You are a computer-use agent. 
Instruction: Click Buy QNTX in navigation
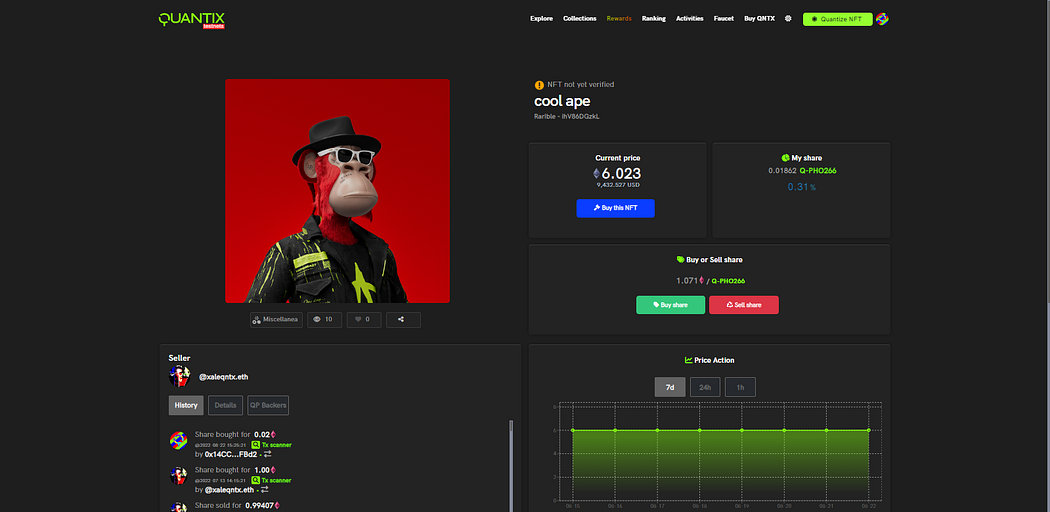759,19
